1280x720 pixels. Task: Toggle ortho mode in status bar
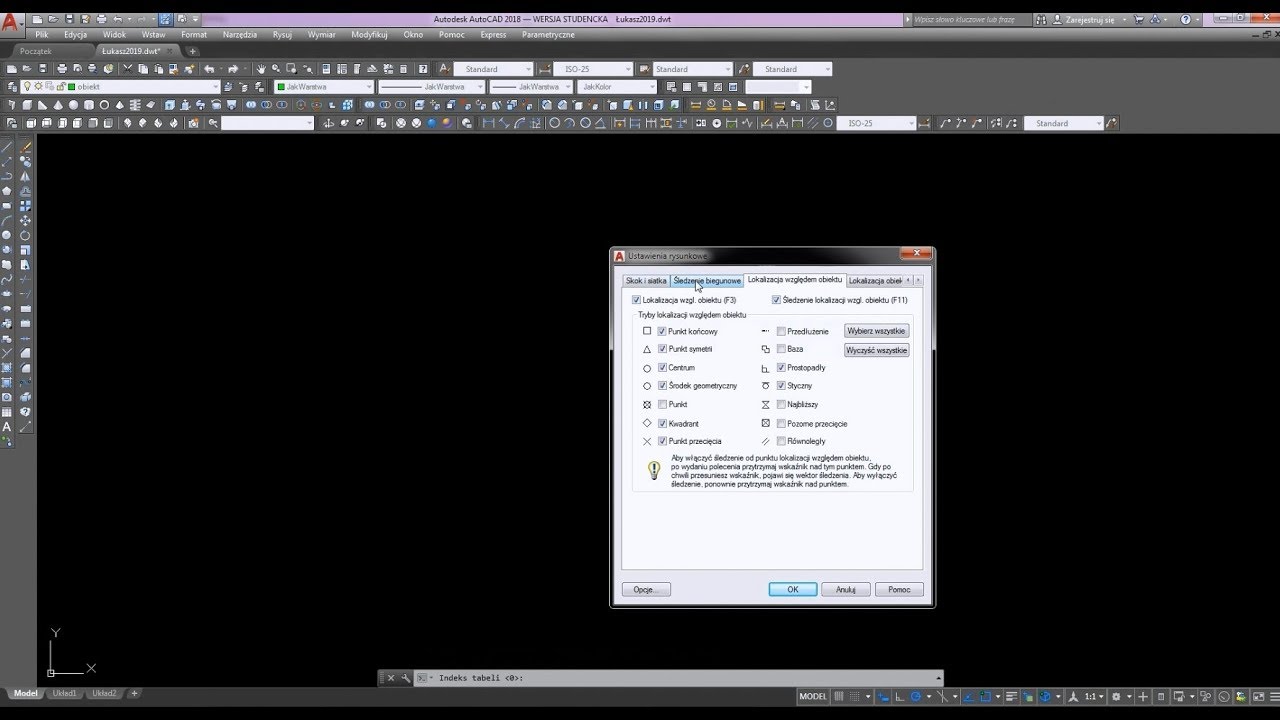[x=898, y=696]
